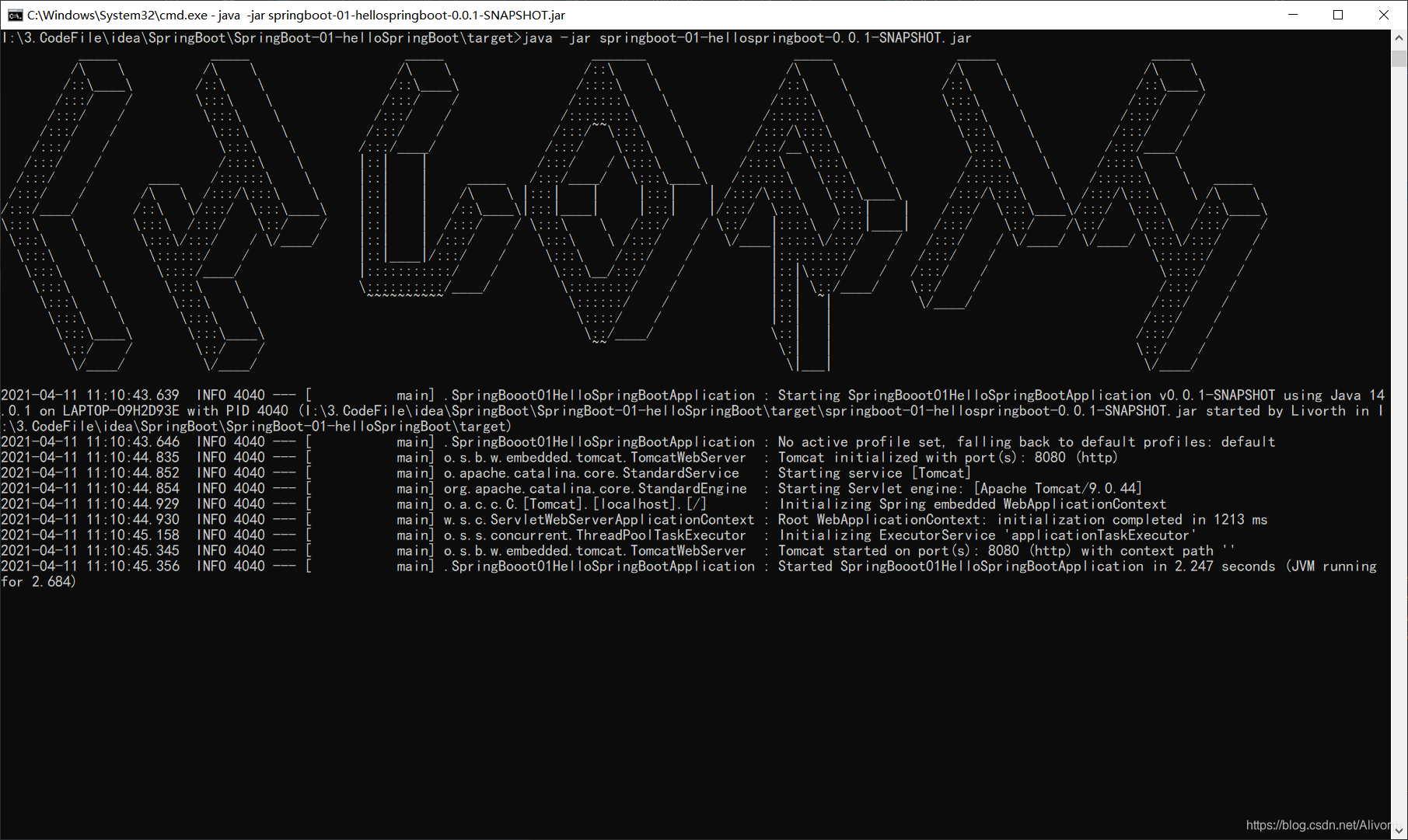The image size is (1408, 840).
Task: Click timestamp 2021-04-11 11:10:44.835
Action: (90, 457)
